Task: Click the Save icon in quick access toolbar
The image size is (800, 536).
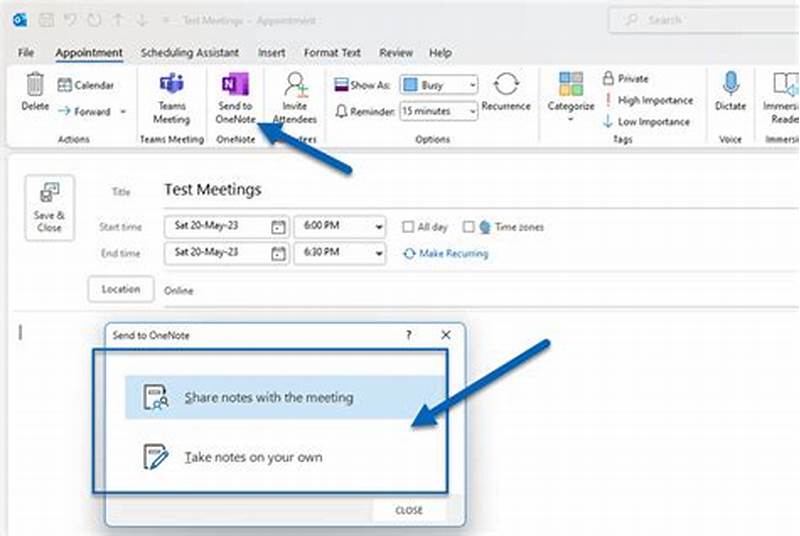Action: tap(46, 20)
